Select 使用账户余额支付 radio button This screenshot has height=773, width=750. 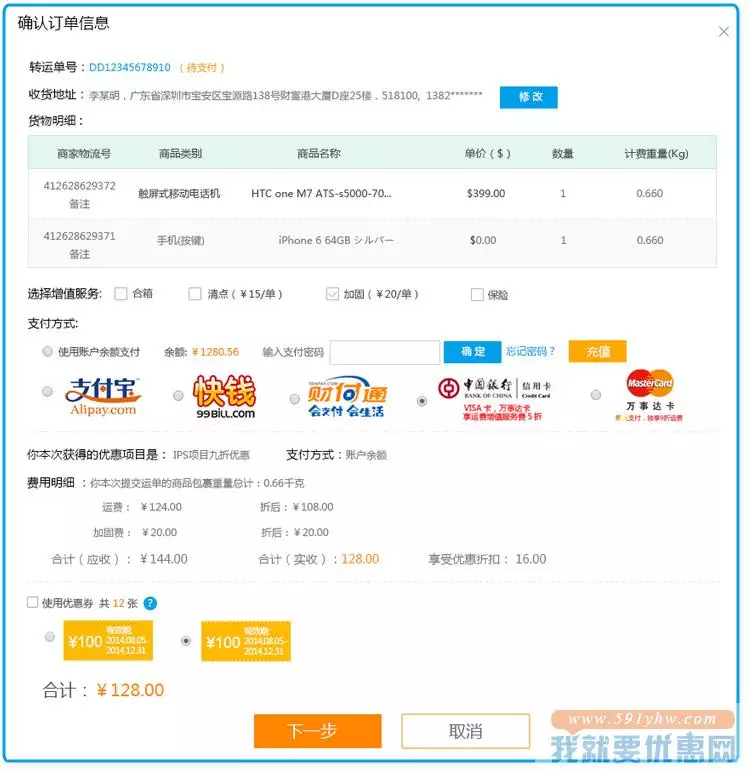47,351
